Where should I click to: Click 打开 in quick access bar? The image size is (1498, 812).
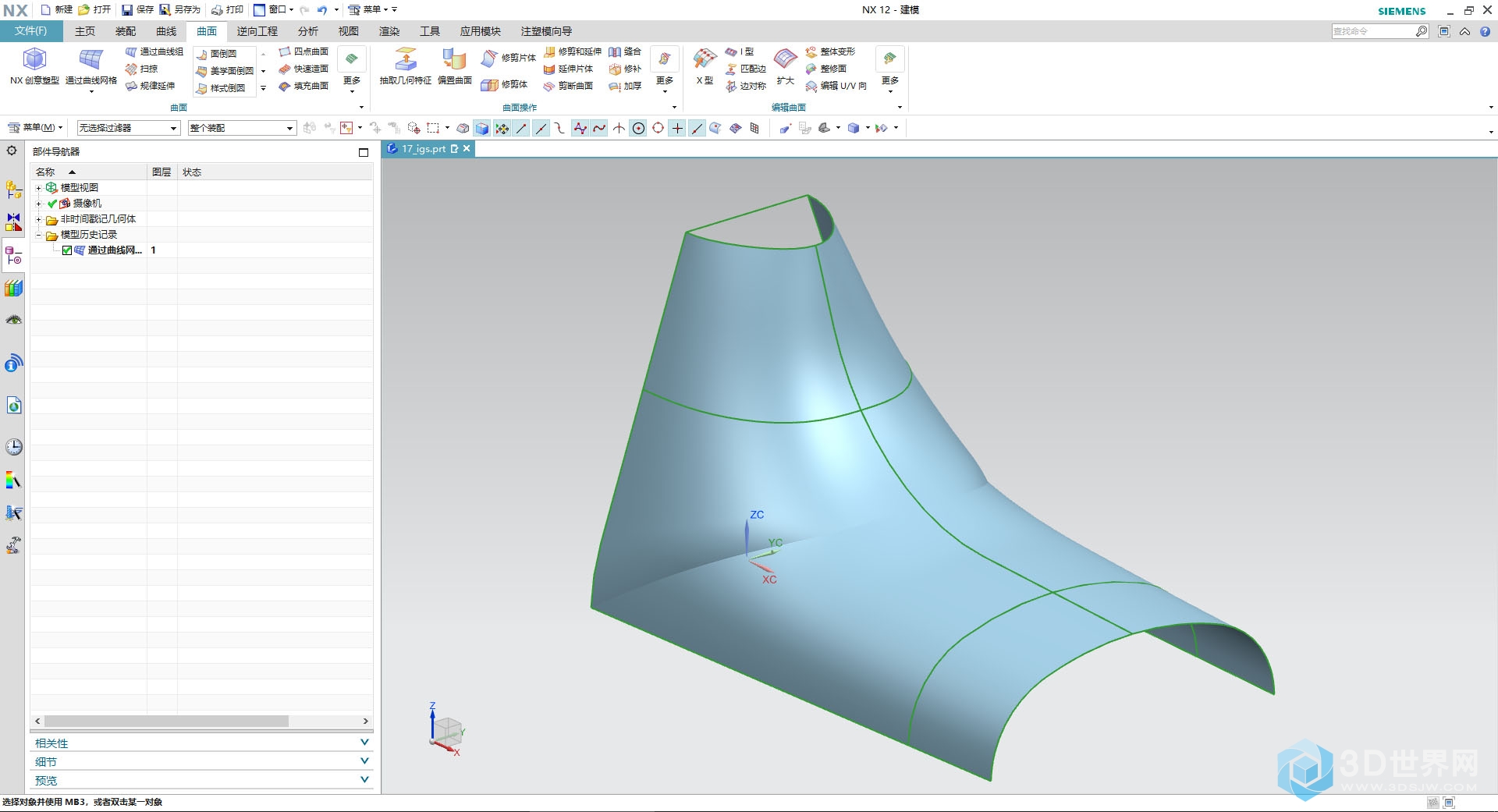click(94, 9)
